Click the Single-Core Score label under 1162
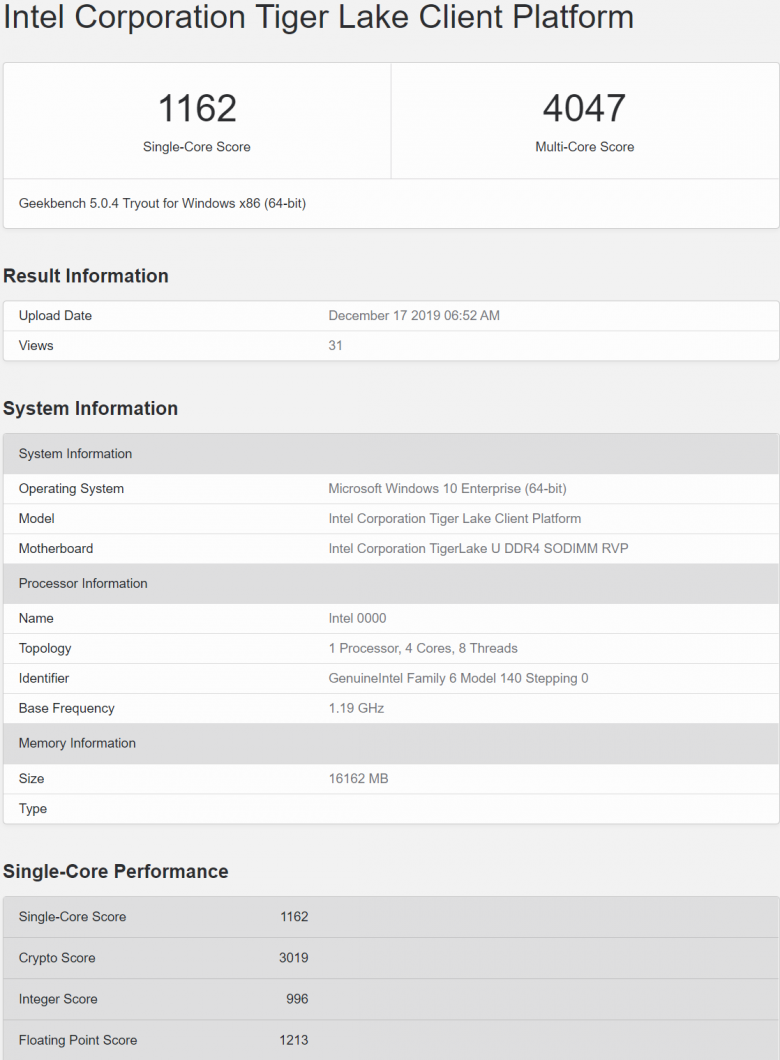The height and width of the screenshot is (1060, 780). 197,147
